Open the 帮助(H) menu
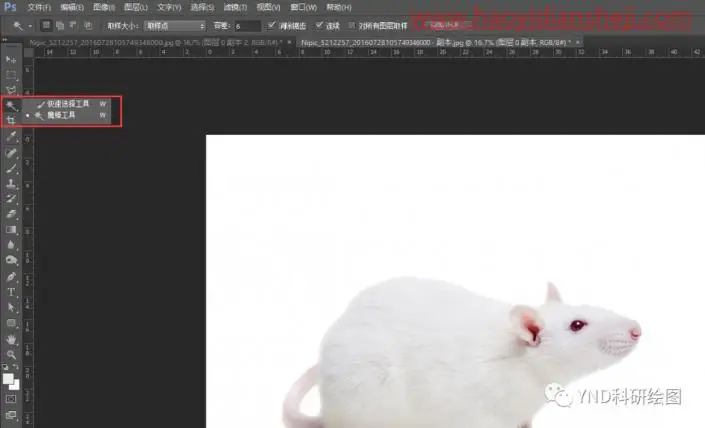Image resolution: width=705 pixels, height=428 pixels. point(339,8)
